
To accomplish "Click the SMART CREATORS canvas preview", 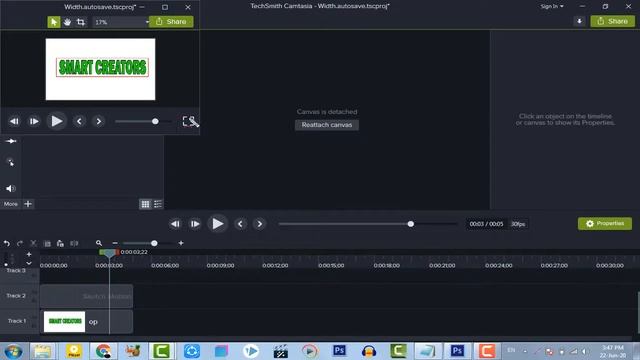I will point(100,69).
